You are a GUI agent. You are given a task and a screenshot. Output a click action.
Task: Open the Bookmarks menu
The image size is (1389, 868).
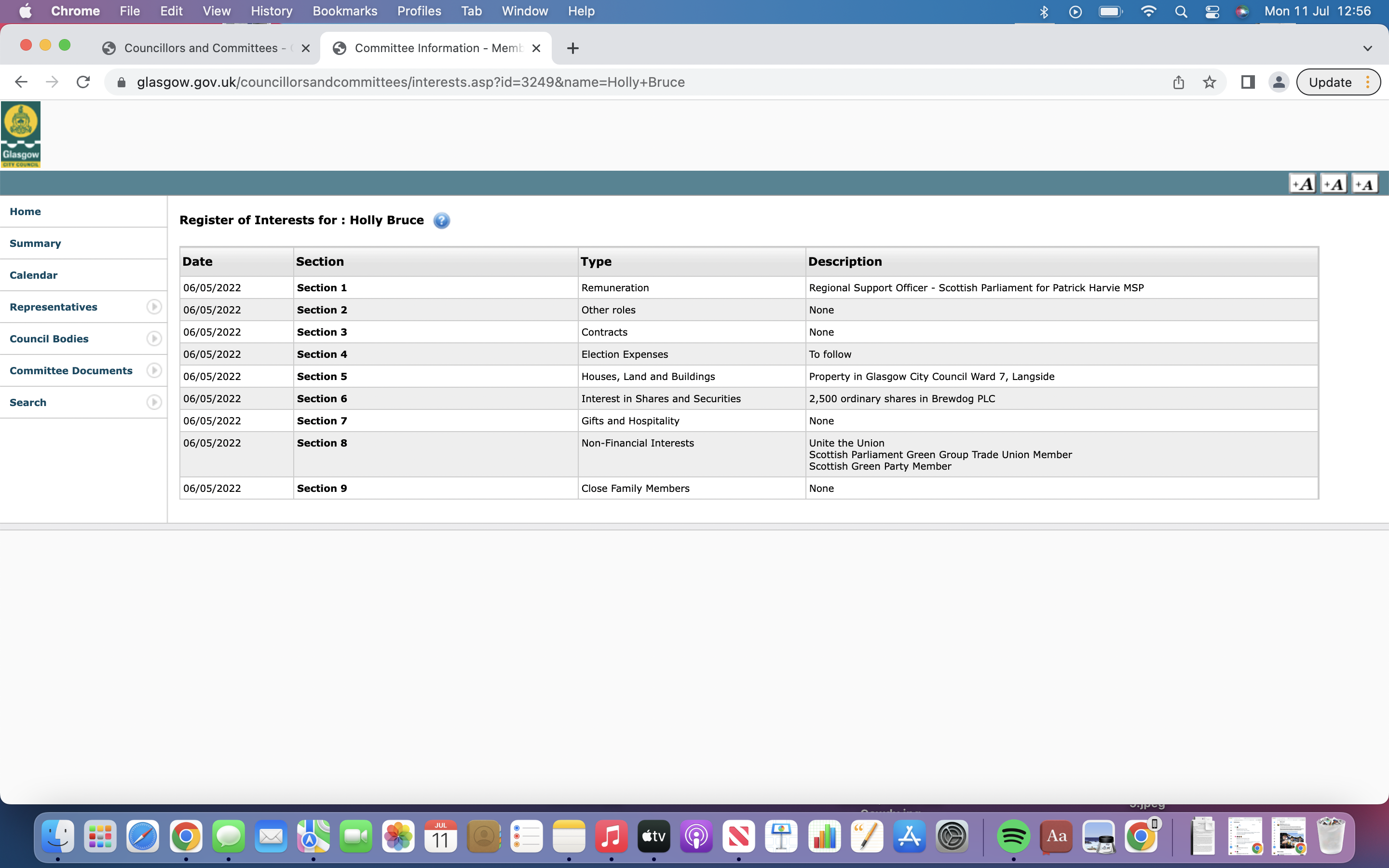pos(344,11)
